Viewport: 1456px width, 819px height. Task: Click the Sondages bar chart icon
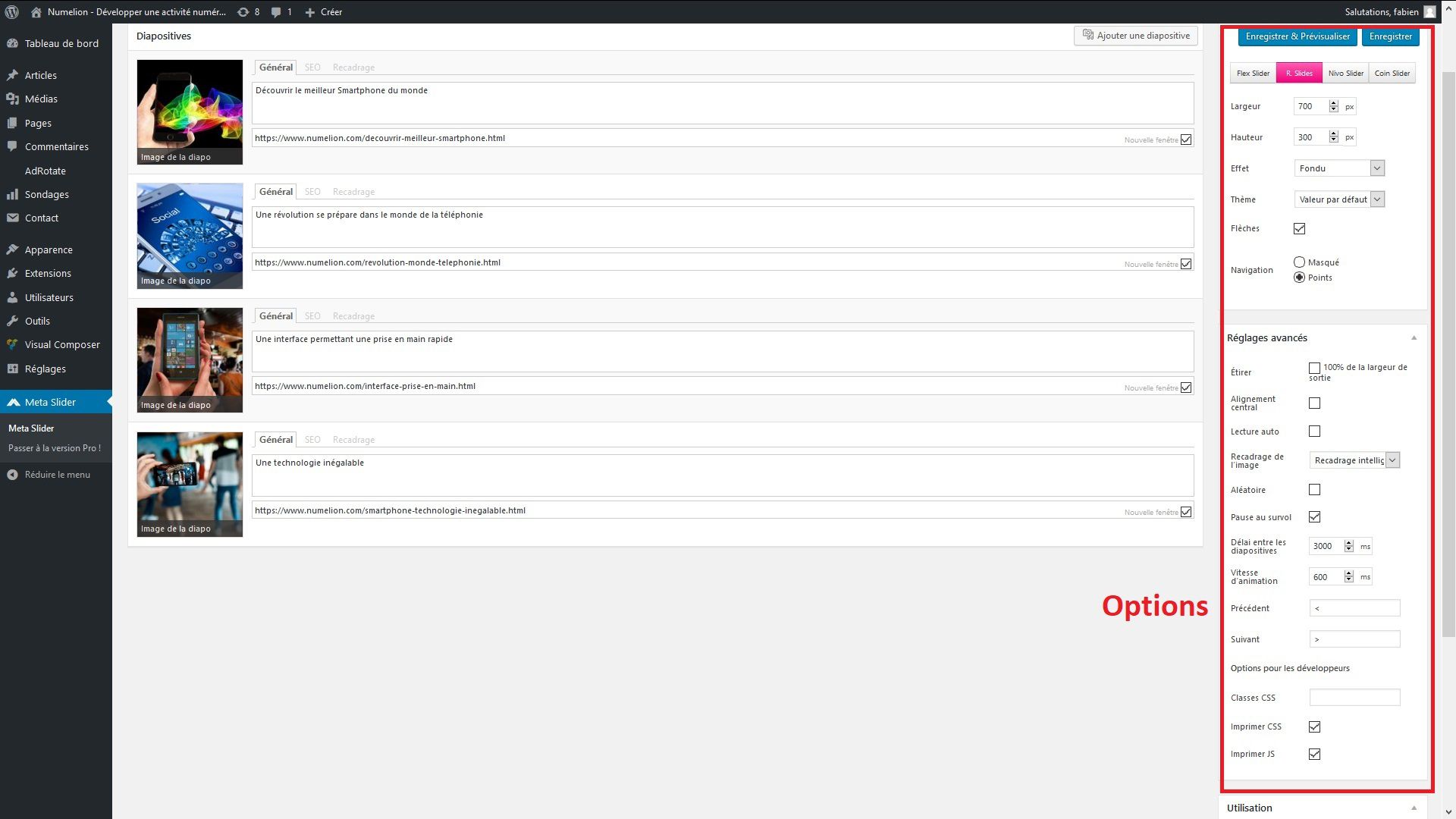[x=12, y=194]
